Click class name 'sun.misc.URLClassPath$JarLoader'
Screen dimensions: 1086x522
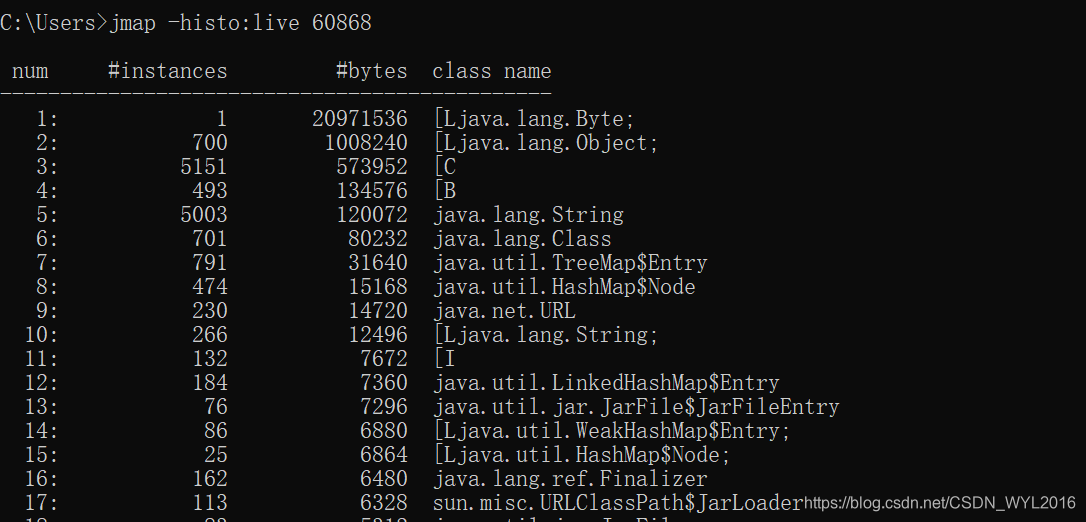617,503
